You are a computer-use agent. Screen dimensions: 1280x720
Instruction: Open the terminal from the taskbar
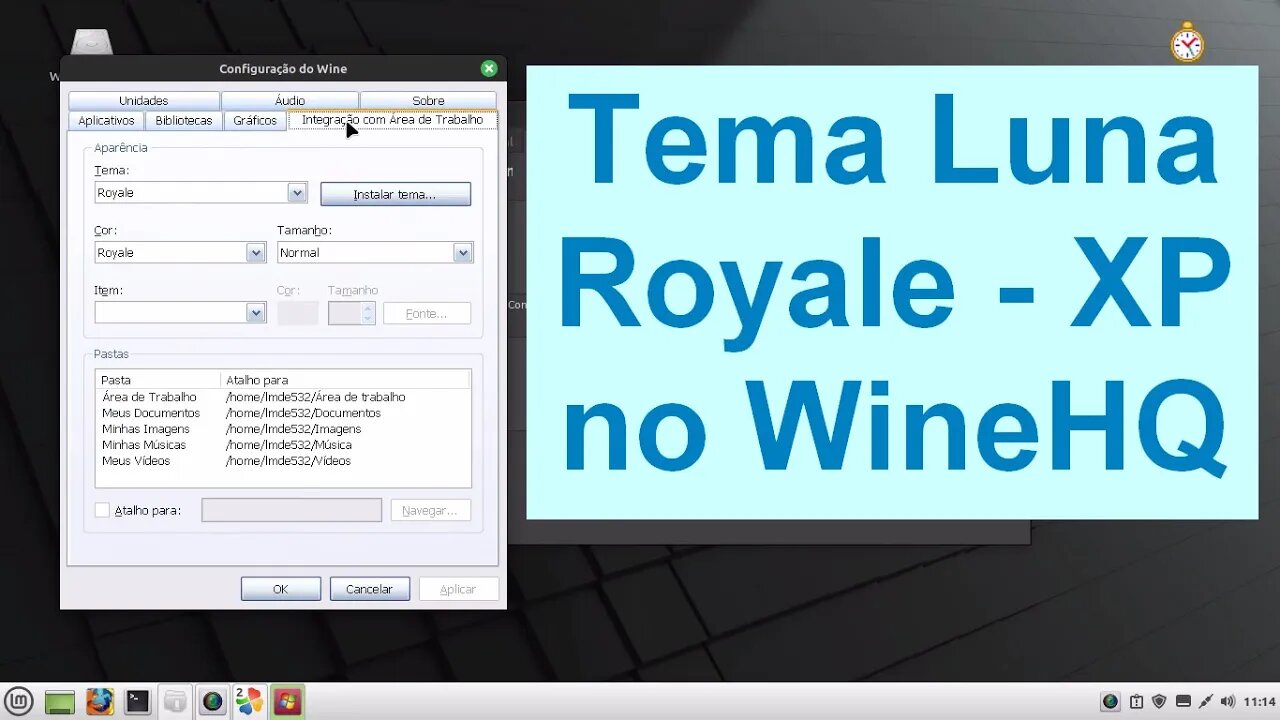pos(137,702)
